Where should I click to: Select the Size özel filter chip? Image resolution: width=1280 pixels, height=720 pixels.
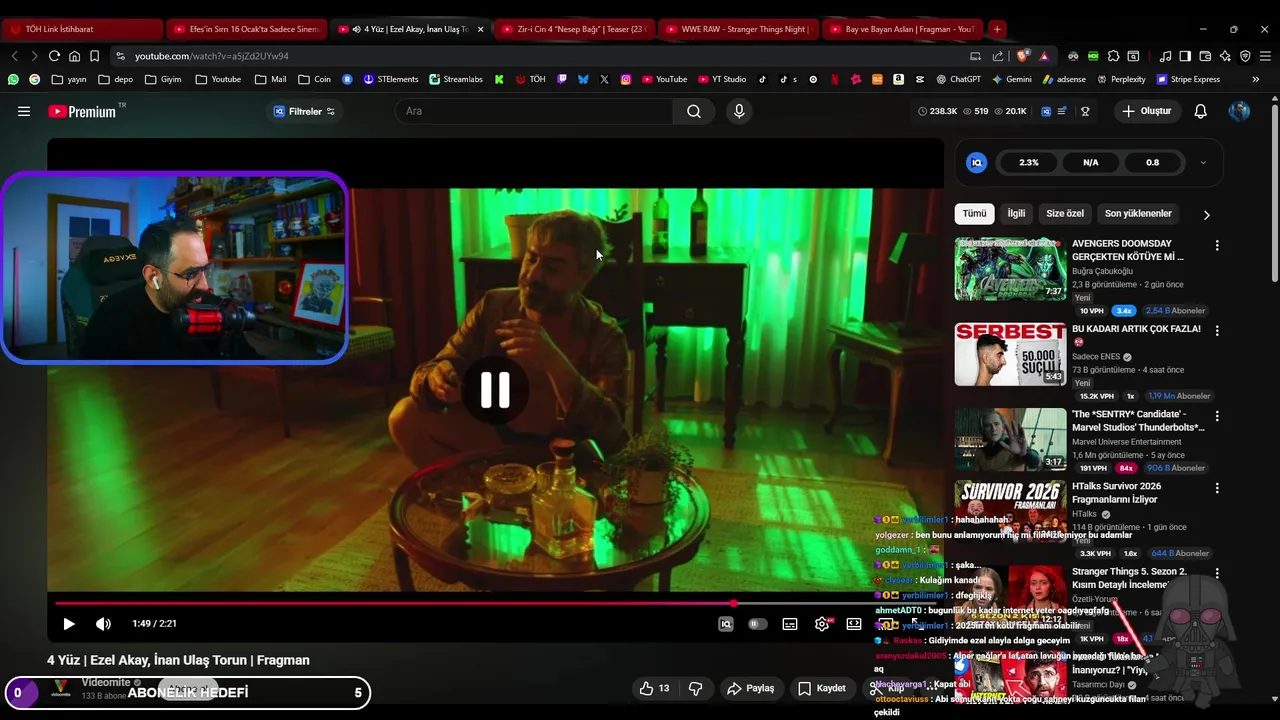[x=1065, y=213]
